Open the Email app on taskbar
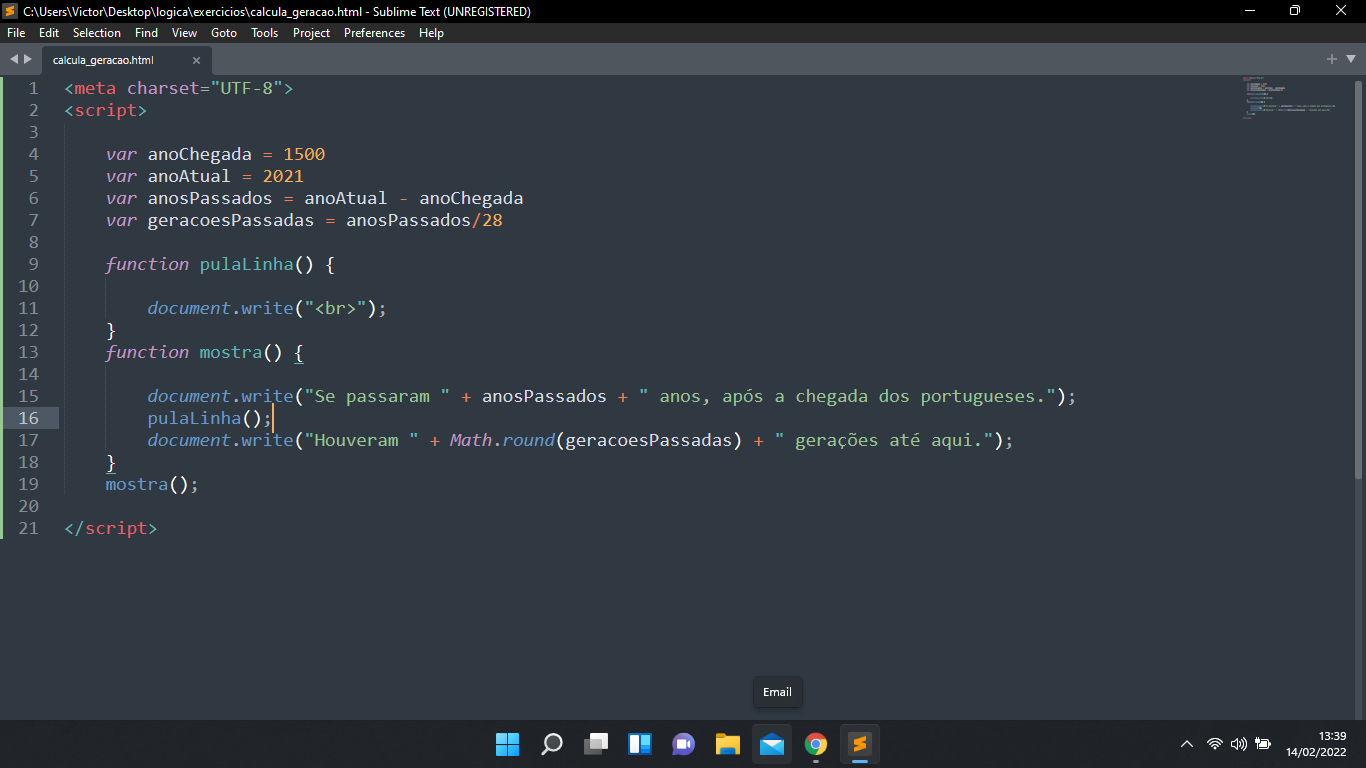1366x768 pixels. 772,744
